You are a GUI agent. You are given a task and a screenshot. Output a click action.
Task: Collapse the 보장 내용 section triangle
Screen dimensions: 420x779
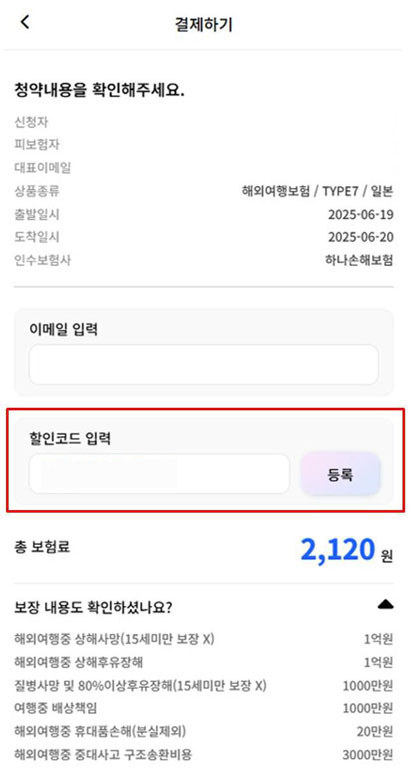(x=385, y=605)
